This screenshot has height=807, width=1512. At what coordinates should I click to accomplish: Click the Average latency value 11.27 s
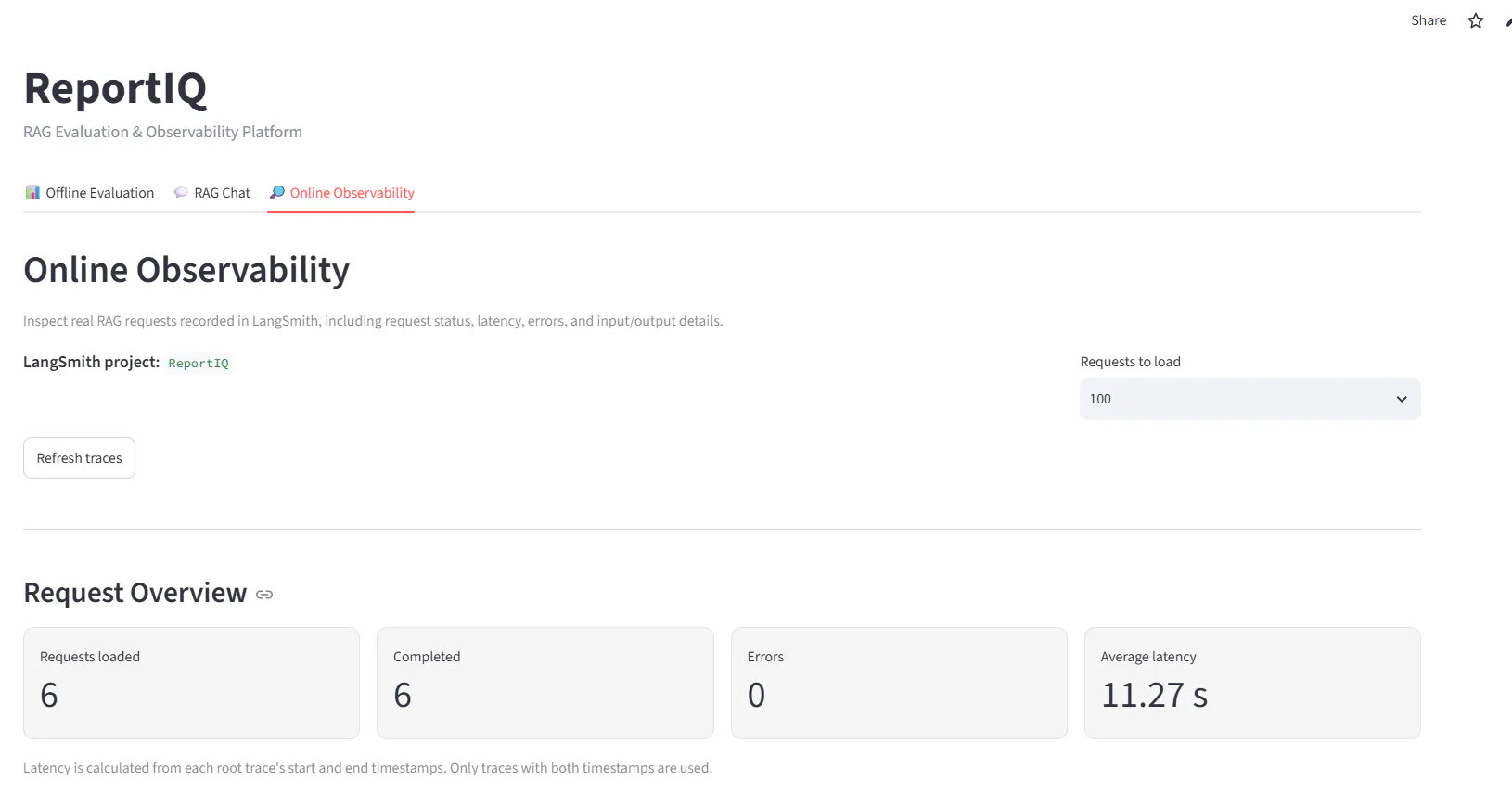(x=1154, y=695)
